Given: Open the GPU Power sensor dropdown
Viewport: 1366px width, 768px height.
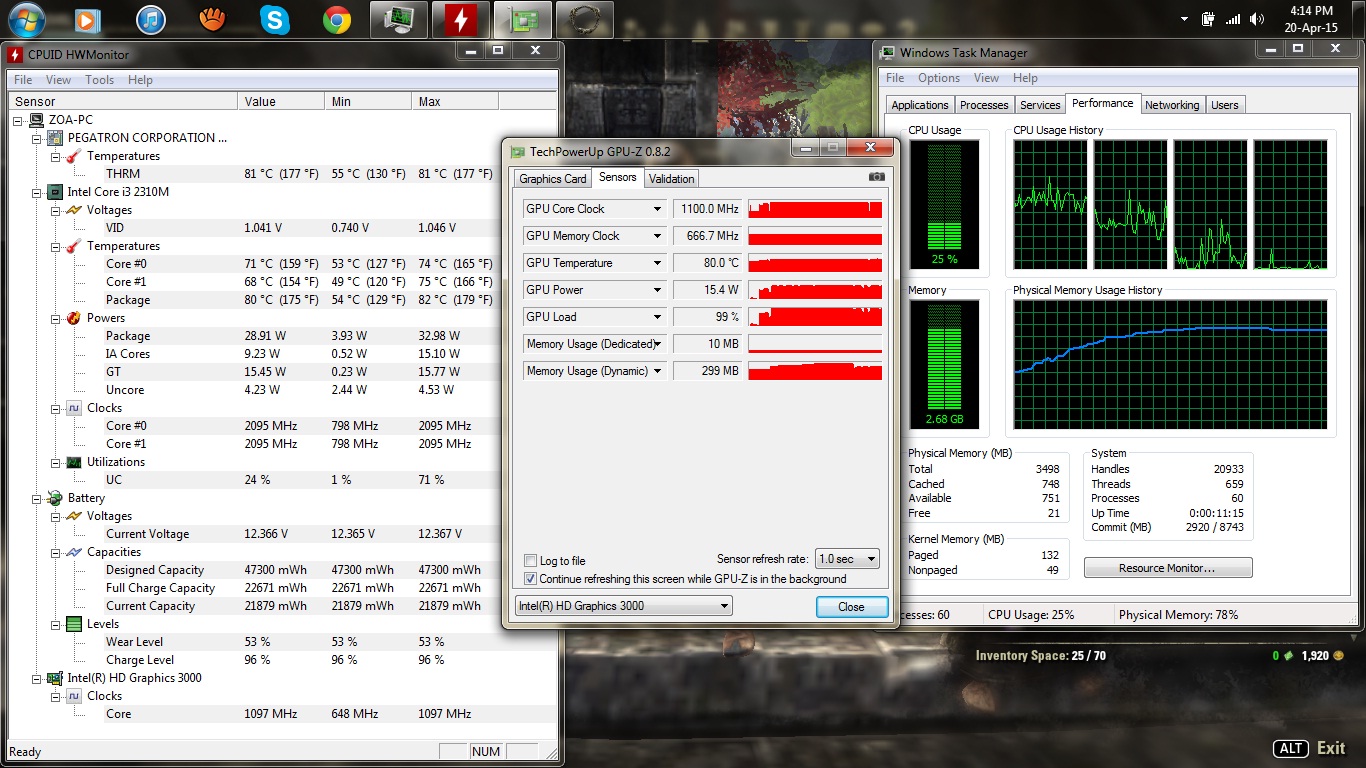Looking at the screenshot, I should pos(657,290).
